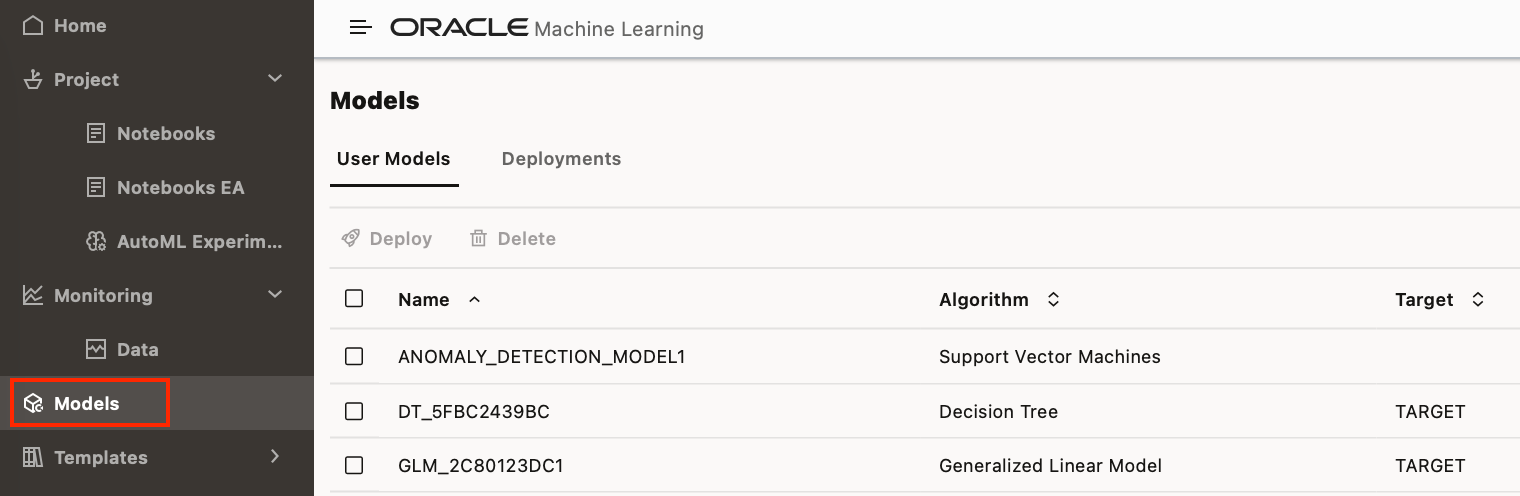Click the hamburger menu icon
Image resolution: width=1520 pixels, height=496 pixels.
coord(360,28)
